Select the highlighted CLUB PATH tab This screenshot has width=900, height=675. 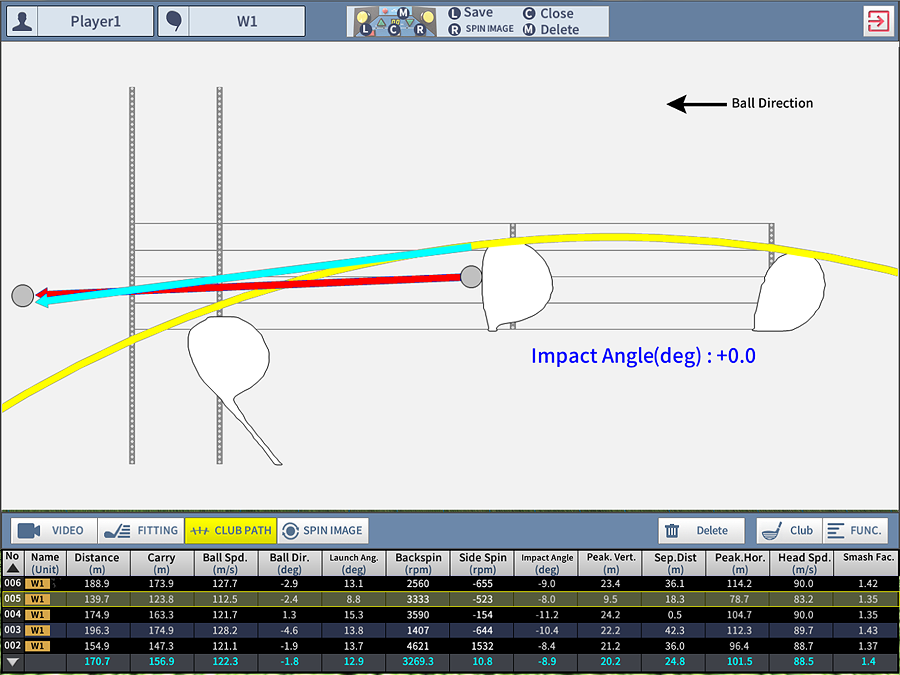pyautogui.click(x=230, y=531)
